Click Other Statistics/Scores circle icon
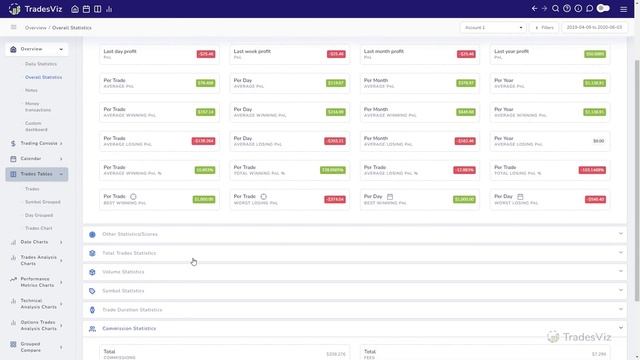This screenshot has width=640, height=360. point(92,234)
